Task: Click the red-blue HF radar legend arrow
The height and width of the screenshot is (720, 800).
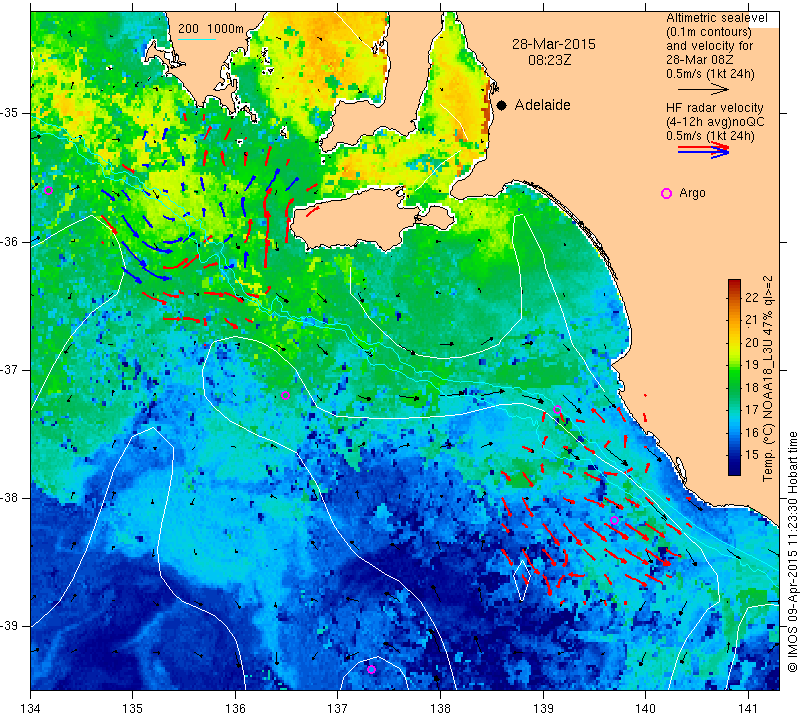Action: [704, 150]
